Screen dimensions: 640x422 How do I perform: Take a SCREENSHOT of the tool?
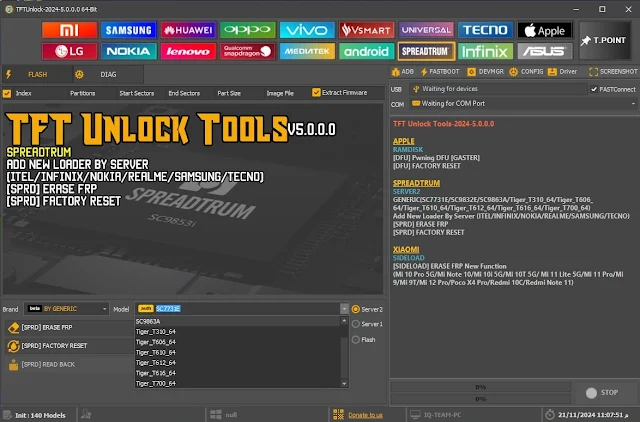pyautogui.click(x=613, y=72)
